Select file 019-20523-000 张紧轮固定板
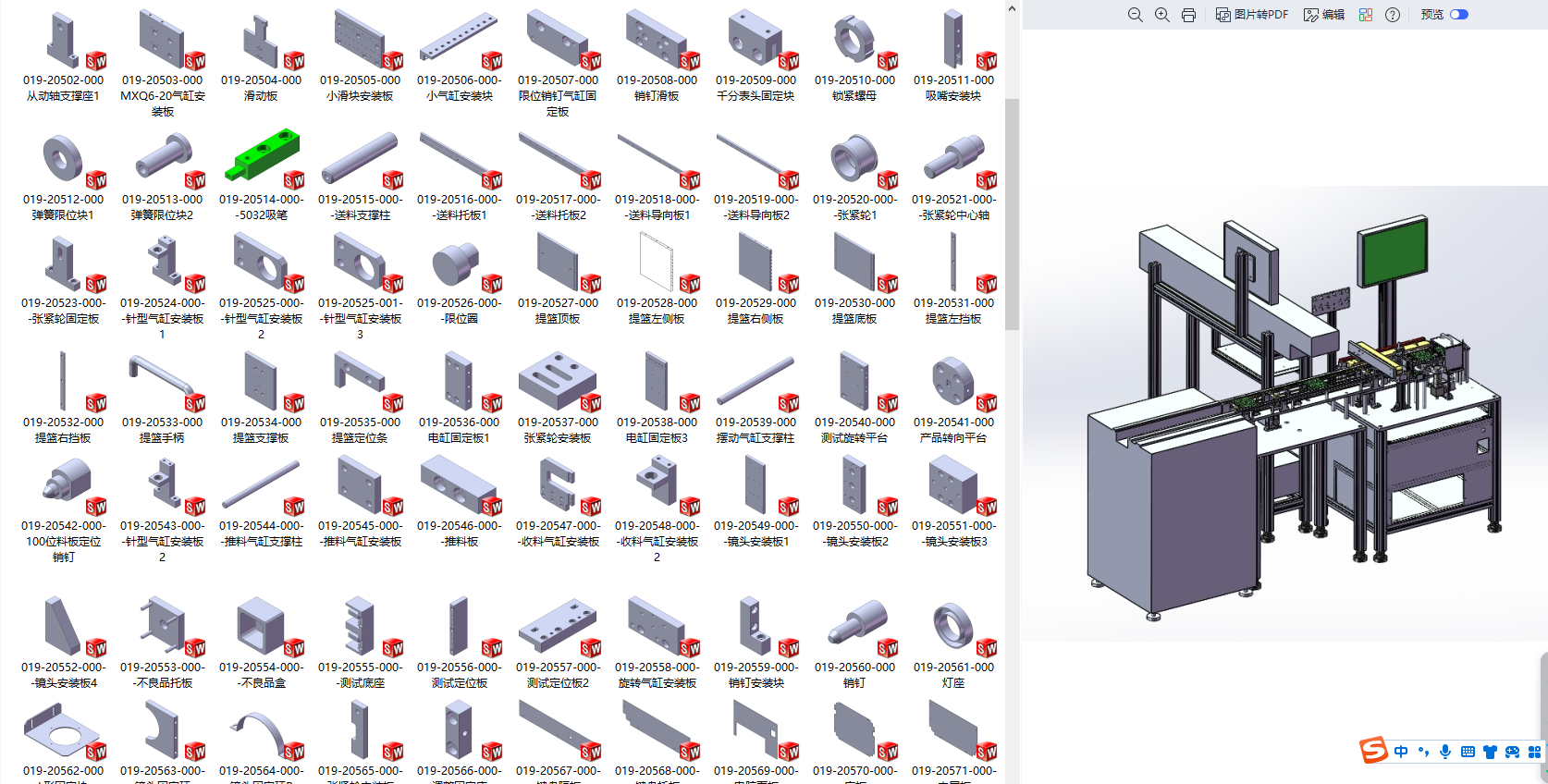Screen dimensions: 1548x784 [x=64, y=279]
